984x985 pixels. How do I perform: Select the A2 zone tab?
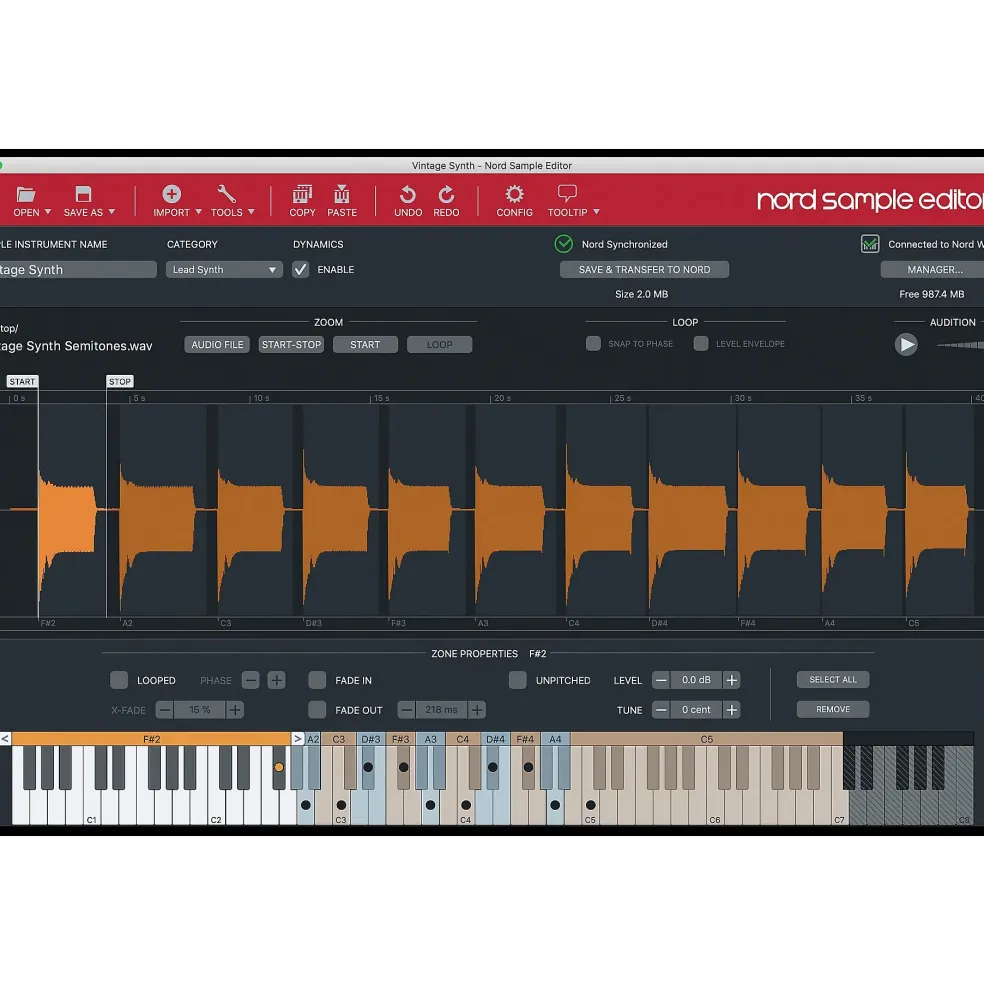pos(313,739)
